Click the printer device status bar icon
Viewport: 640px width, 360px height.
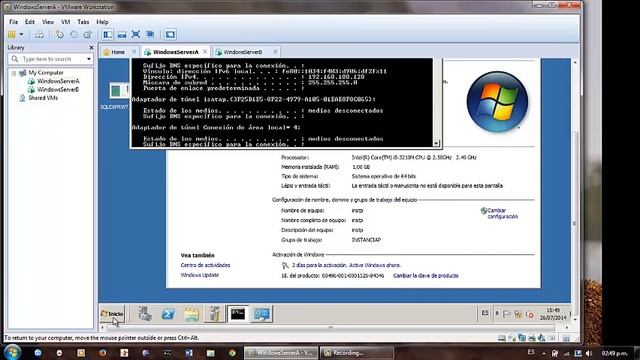tap(531, 338)
